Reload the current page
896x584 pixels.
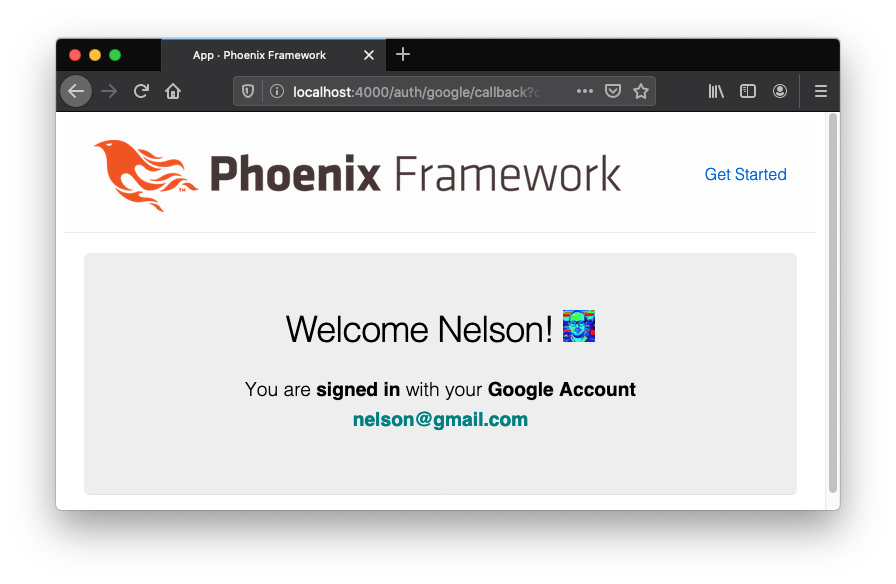point(141,91)
